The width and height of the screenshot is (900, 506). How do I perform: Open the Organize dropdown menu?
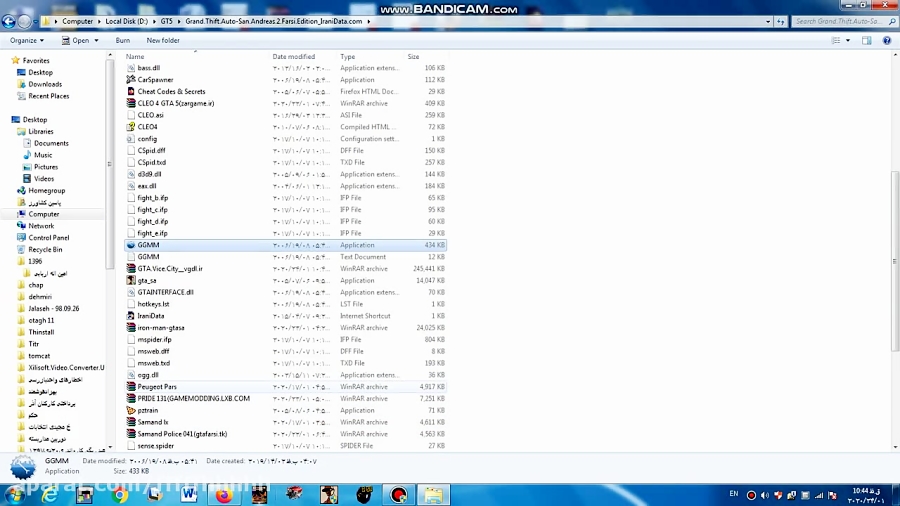[x=26, y=40]
